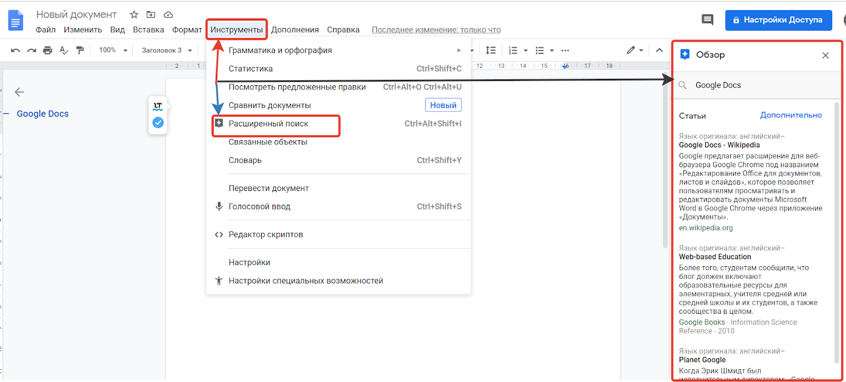Open the Вид menu
This screenshot has height=382, width=846.
coord(117,30)
